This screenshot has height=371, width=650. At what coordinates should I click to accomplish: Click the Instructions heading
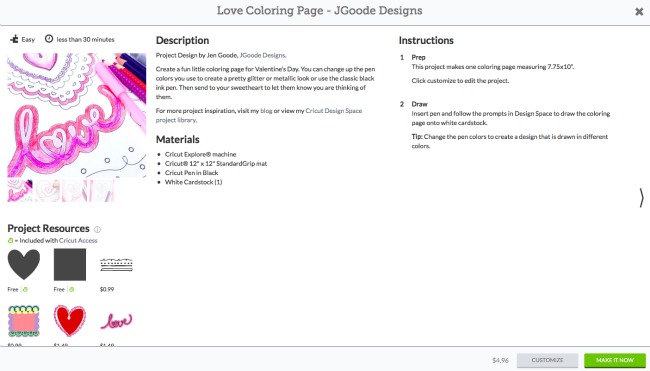click(x=426, y=41)
